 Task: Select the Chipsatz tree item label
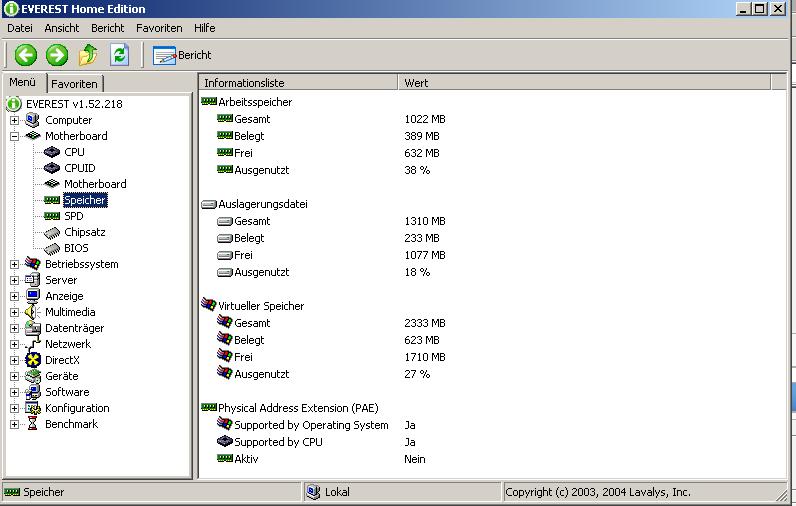pos(85,232)
